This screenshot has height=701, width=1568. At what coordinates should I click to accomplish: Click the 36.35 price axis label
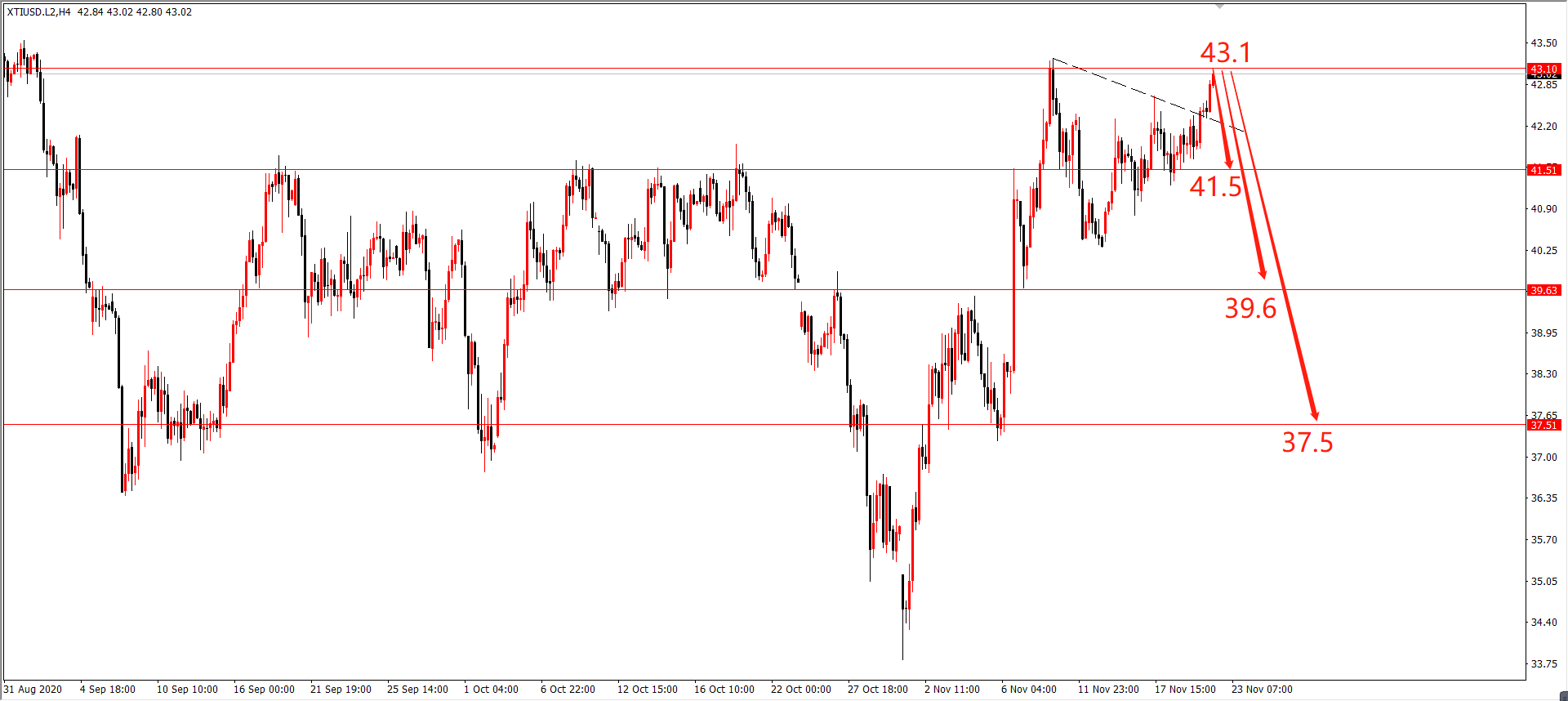[x=1543, y=498]
